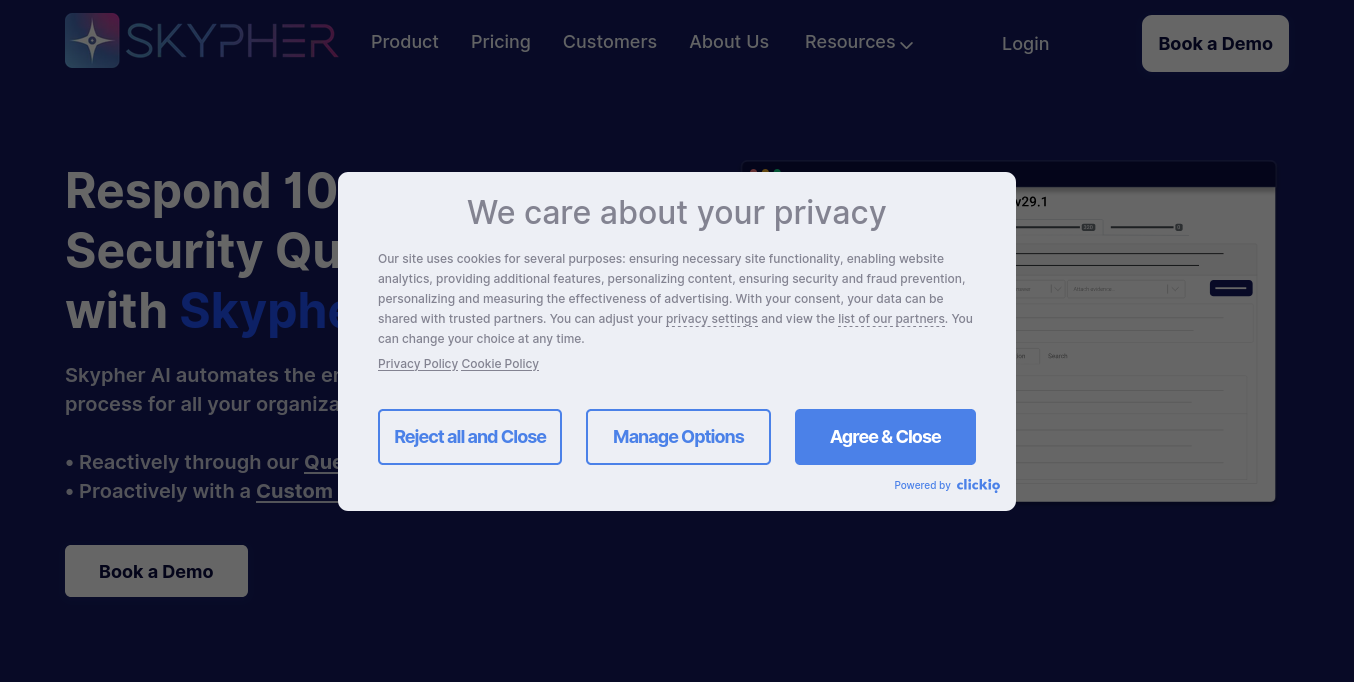Select the Product menu item

pos(404,42)
